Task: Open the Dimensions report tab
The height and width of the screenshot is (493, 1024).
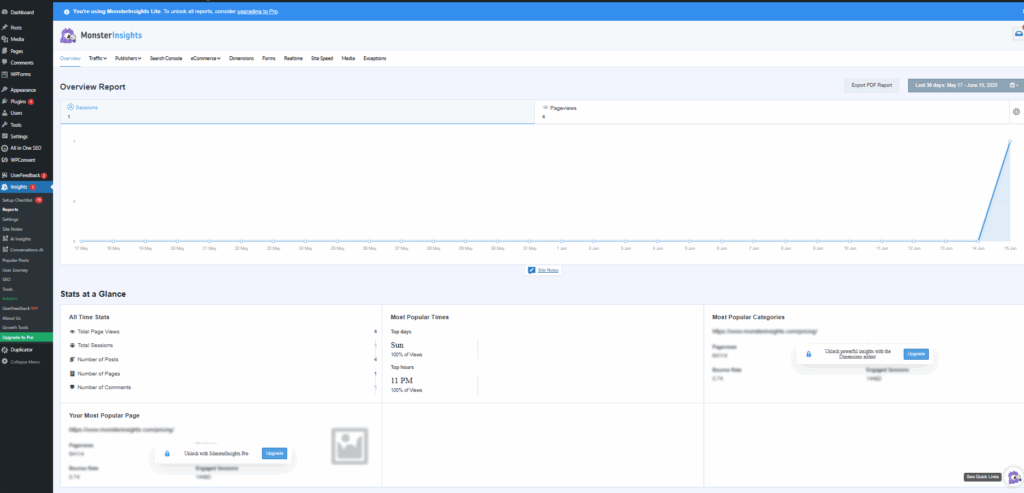Action: [x=242, y=58]
